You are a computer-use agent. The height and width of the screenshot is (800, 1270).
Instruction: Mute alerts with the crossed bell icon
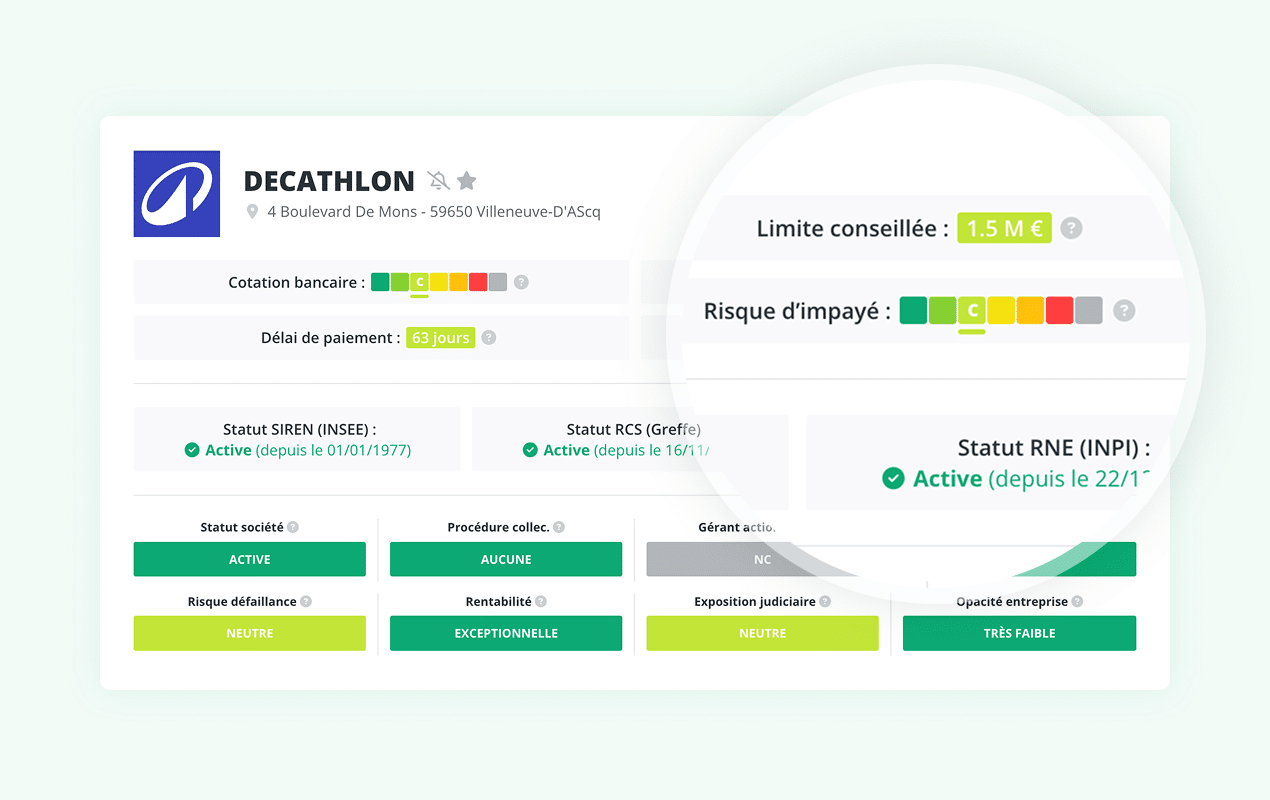(438, 181)
